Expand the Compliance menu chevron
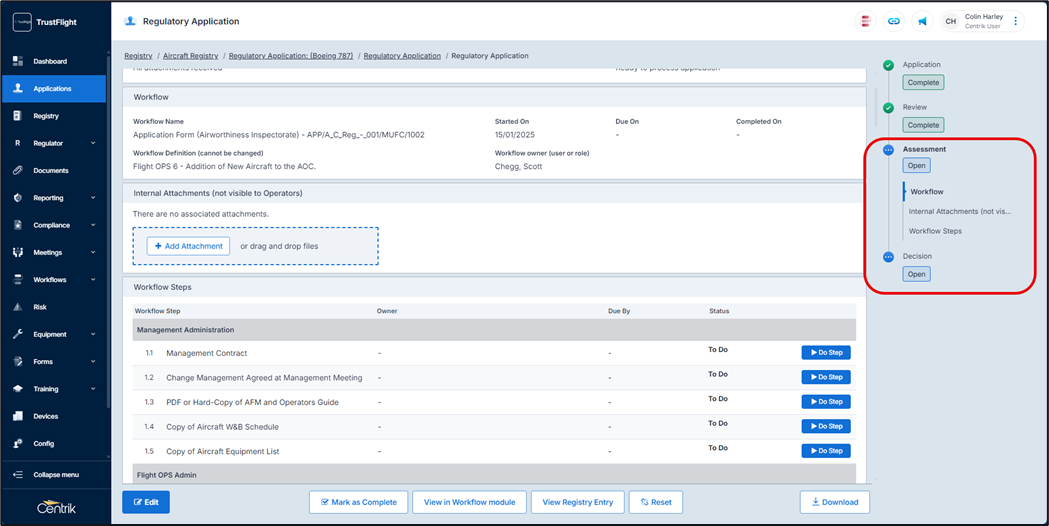 pos(93,225)
